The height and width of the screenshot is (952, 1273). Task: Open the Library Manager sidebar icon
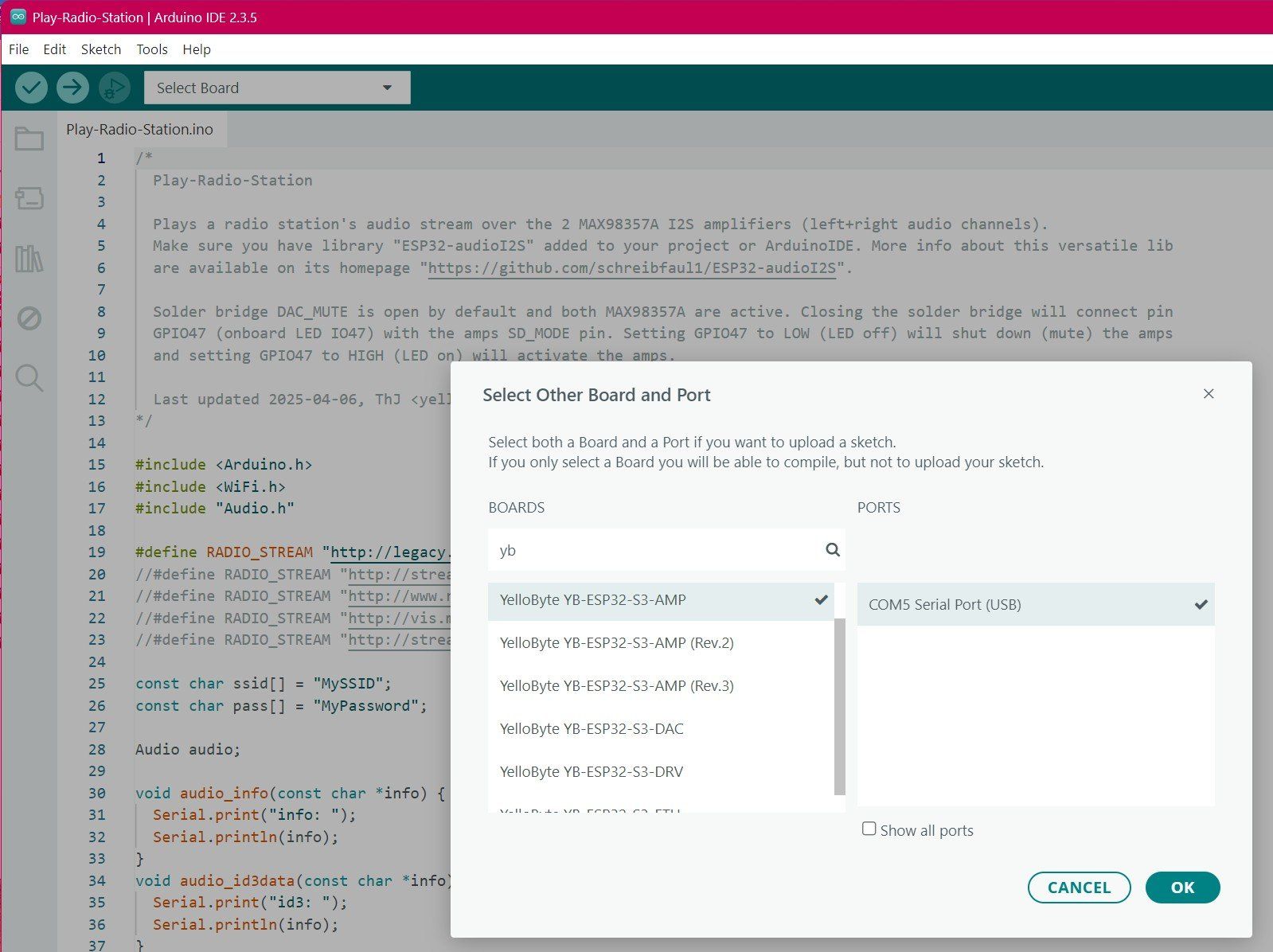click(29, 259)
